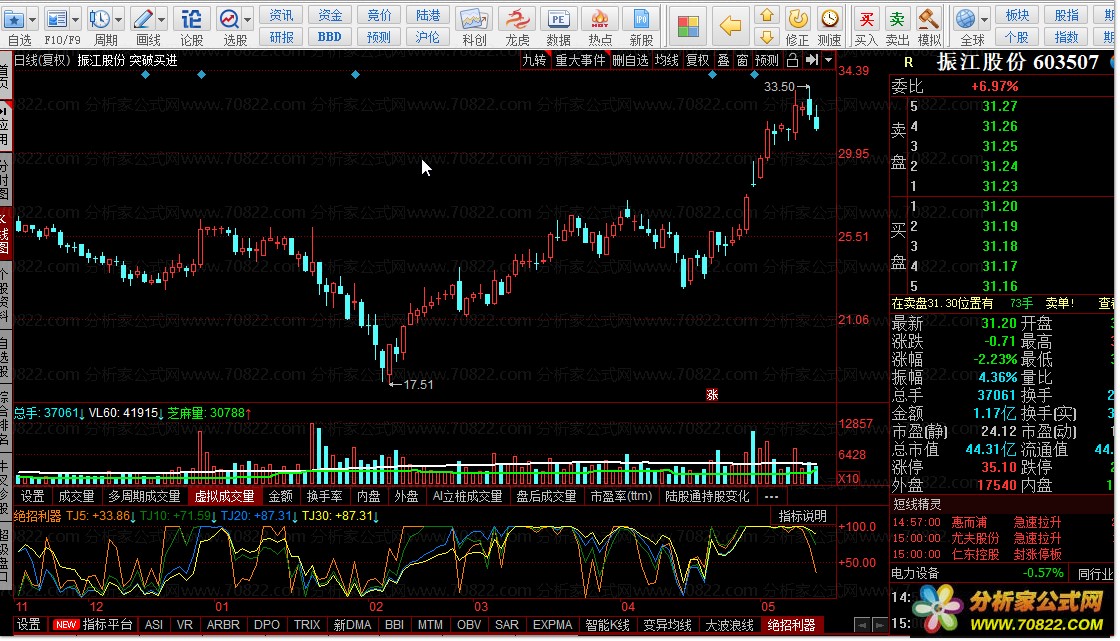Click the yellow up arrow icon

[x=766, y=15]
